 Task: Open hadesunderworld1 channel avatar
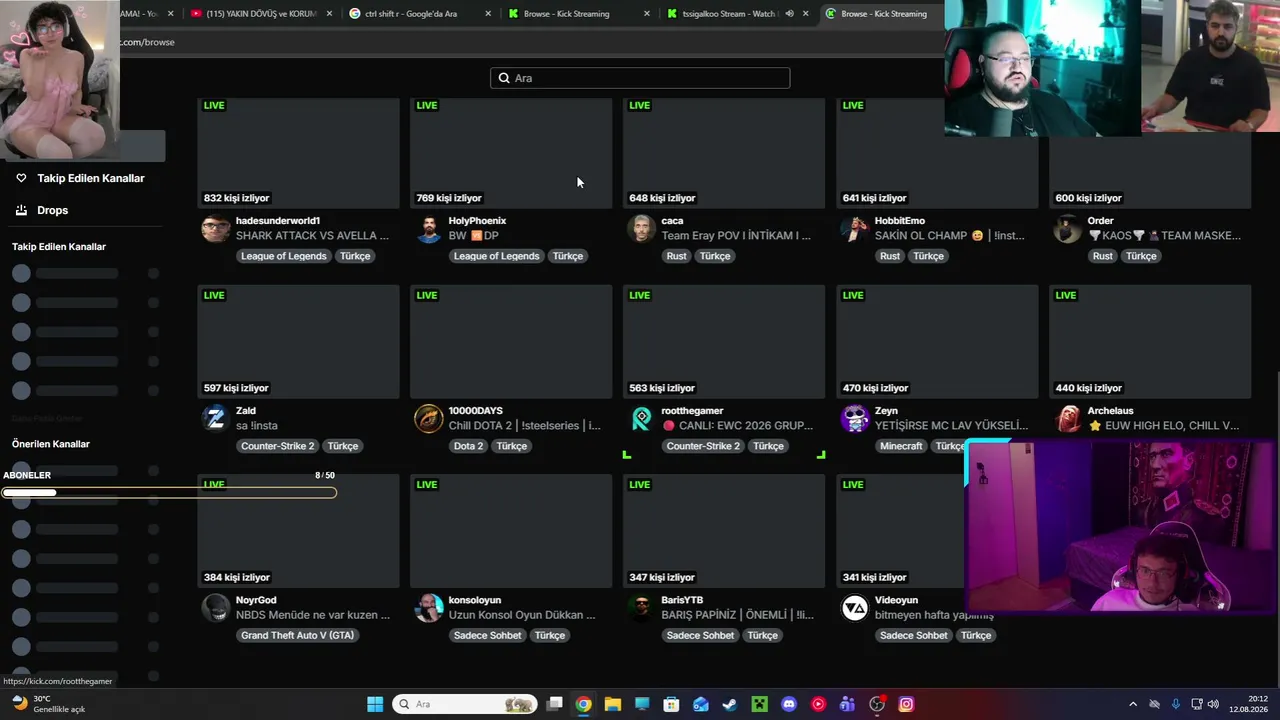(215, 229)
